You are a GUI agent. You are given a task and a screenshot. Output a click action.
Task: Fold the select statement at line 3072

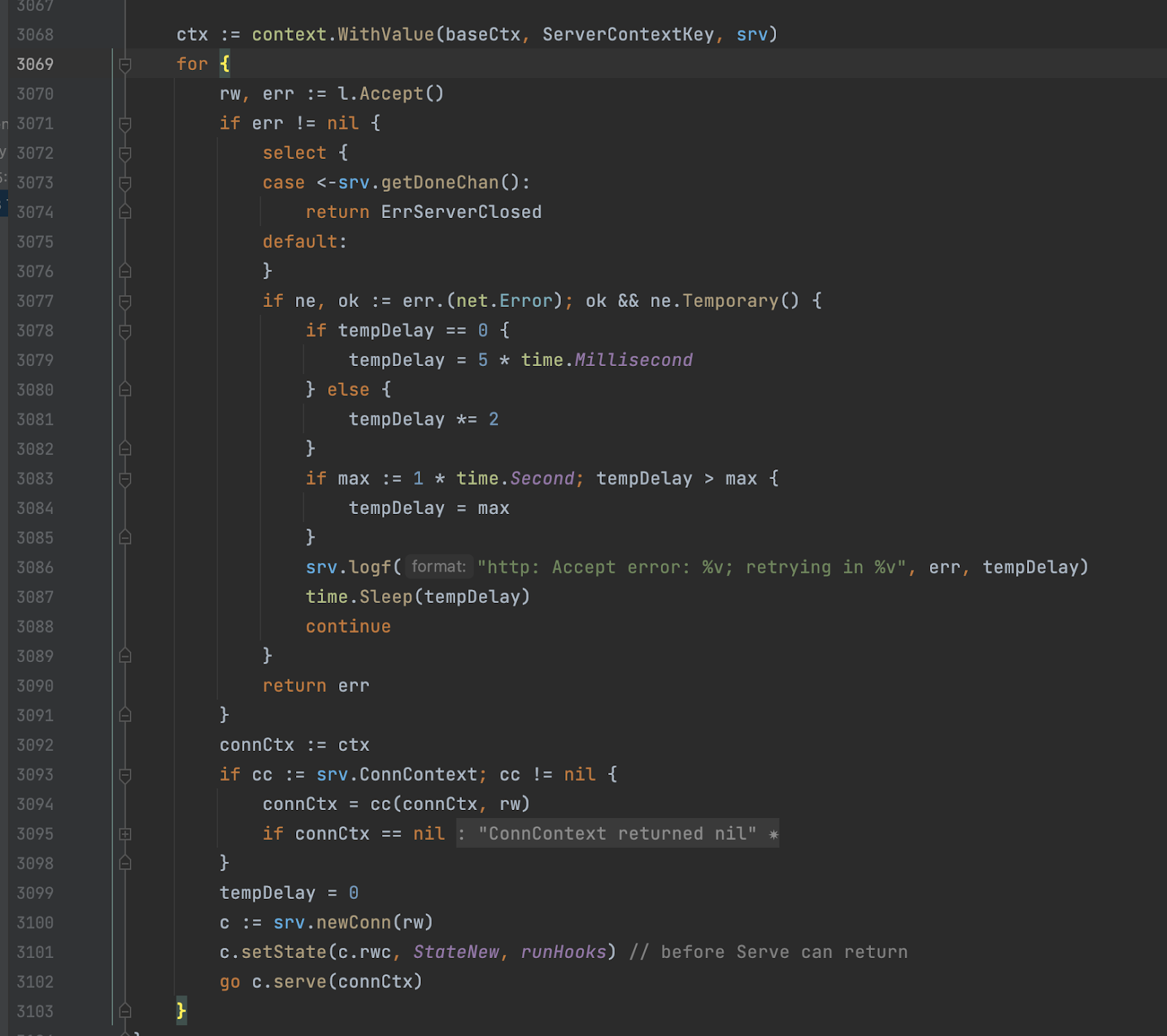coord(125,154)
